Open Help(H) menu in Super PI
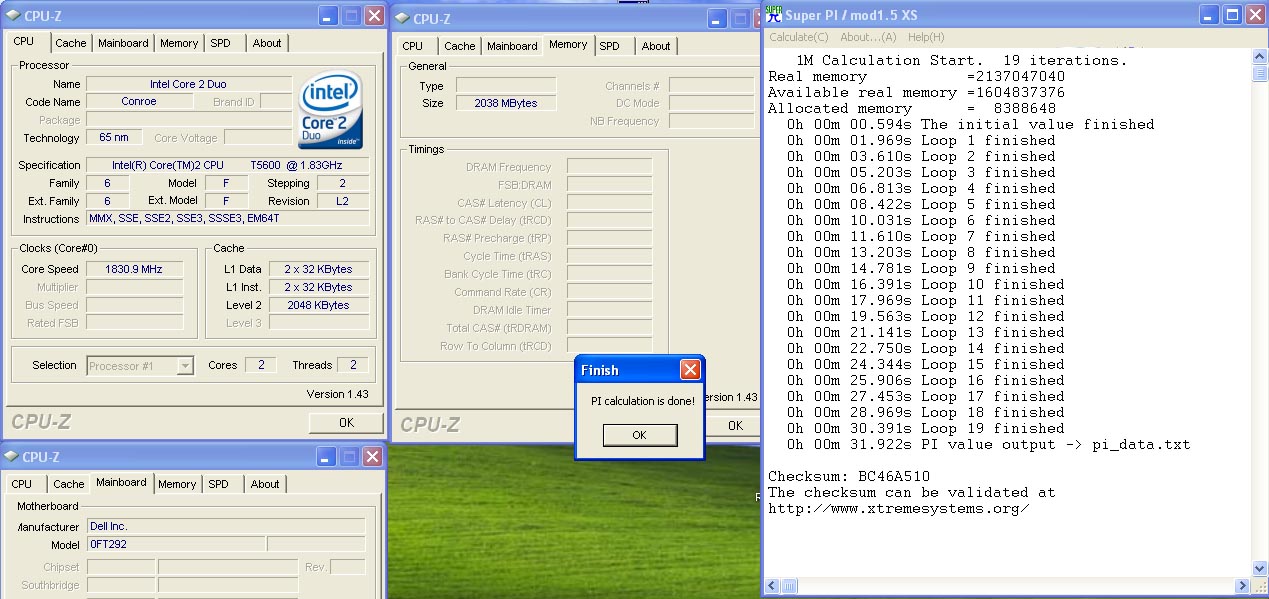The width and height of the screenshot is (1269, 599). (926, 37)
